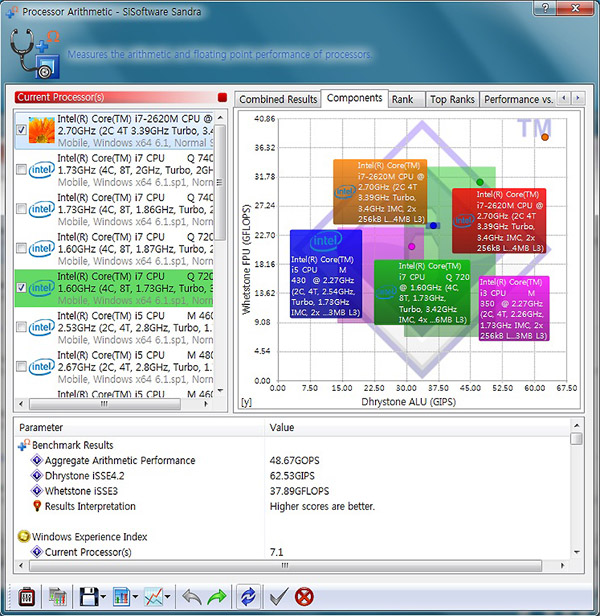Select the 48.67GOPS value
600x616 pixels.
pyautogui.click(x=294, y=460)
